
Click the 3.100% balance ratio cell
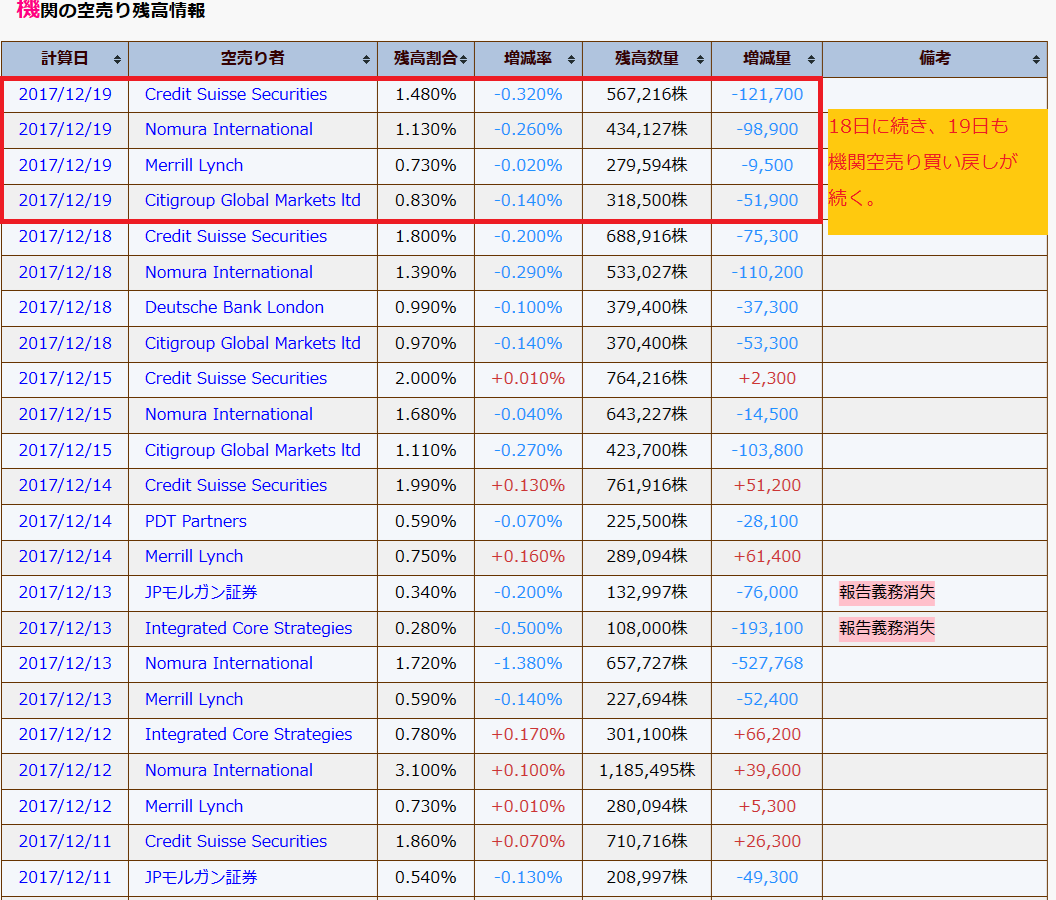426,770
